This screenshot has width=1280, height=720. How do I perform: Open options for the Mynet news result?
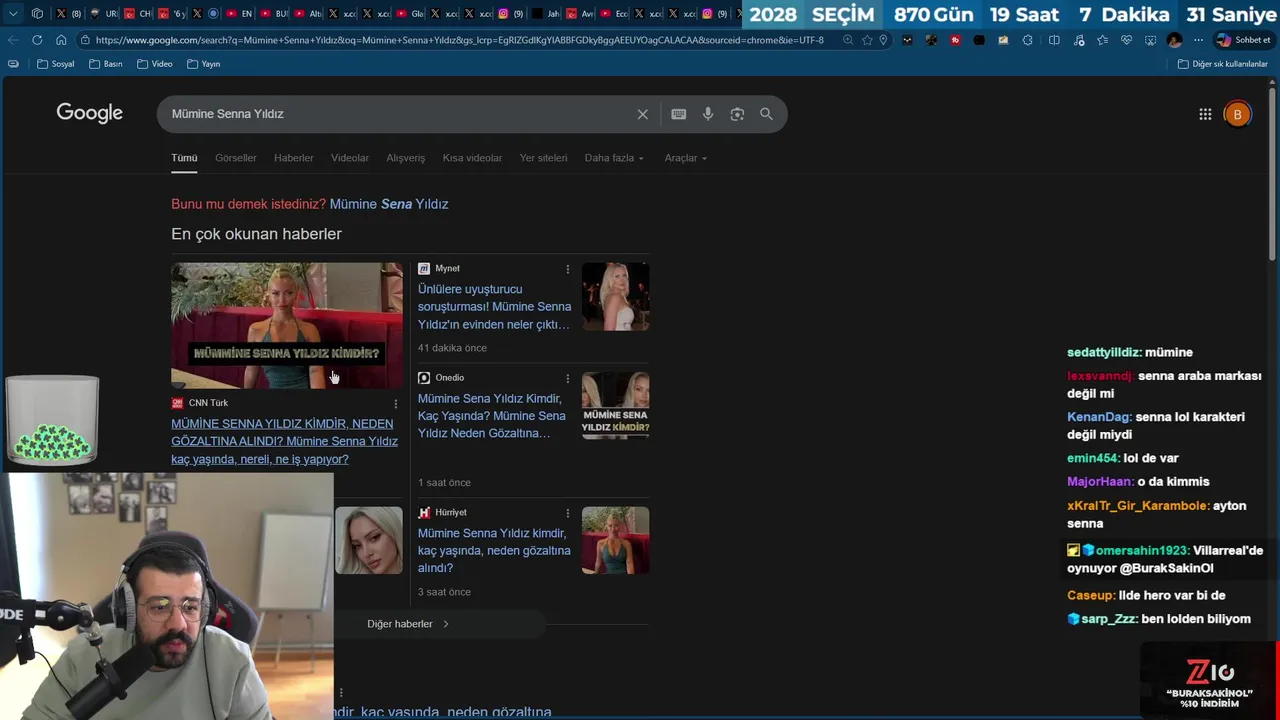(x=568, y=269)
